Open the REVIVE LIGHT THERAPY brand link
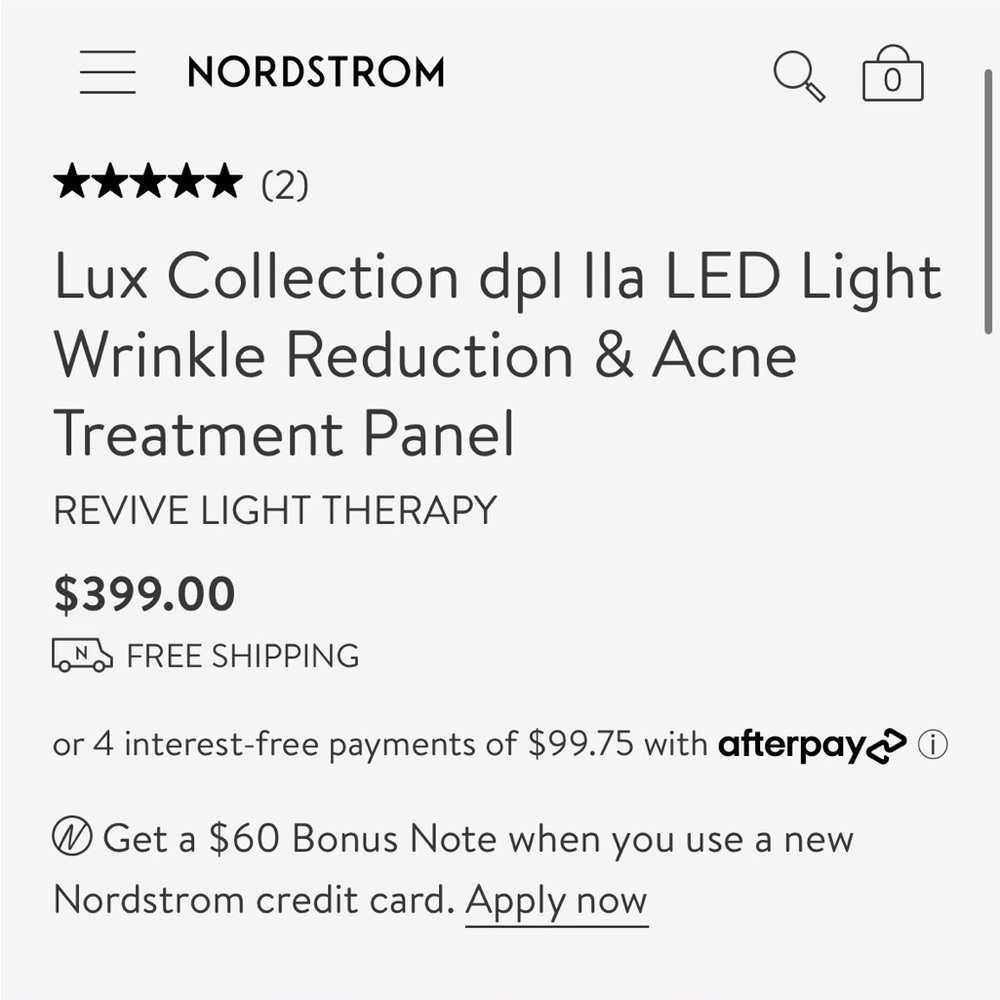 tap(275, 510)
